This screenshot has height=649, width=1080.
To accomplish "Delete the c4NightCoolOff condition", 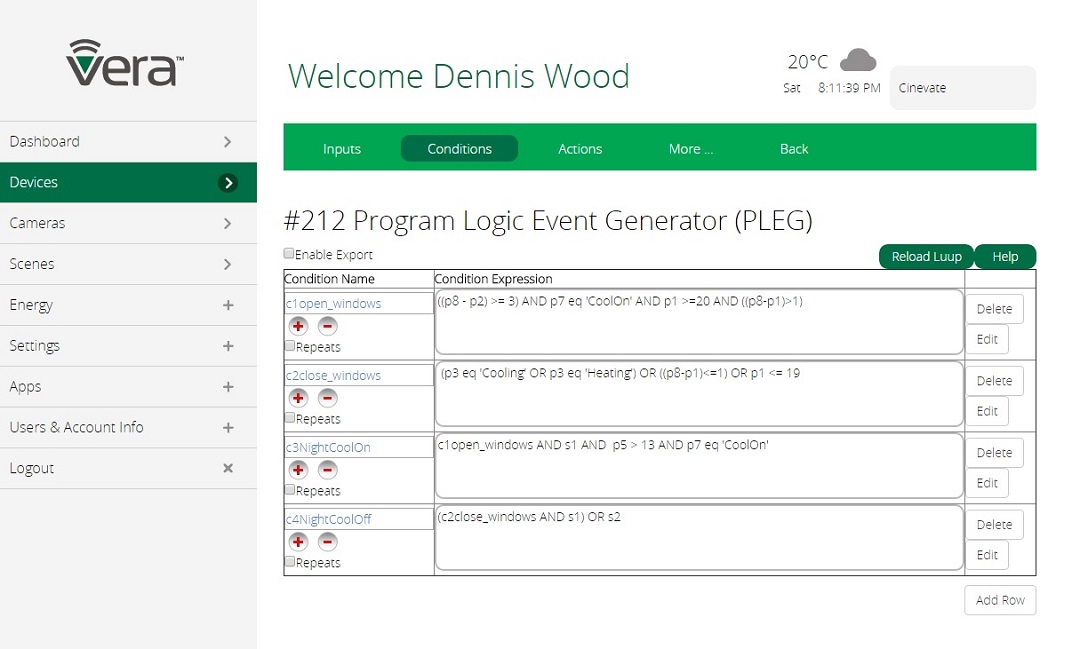I will tap(994, 524).
